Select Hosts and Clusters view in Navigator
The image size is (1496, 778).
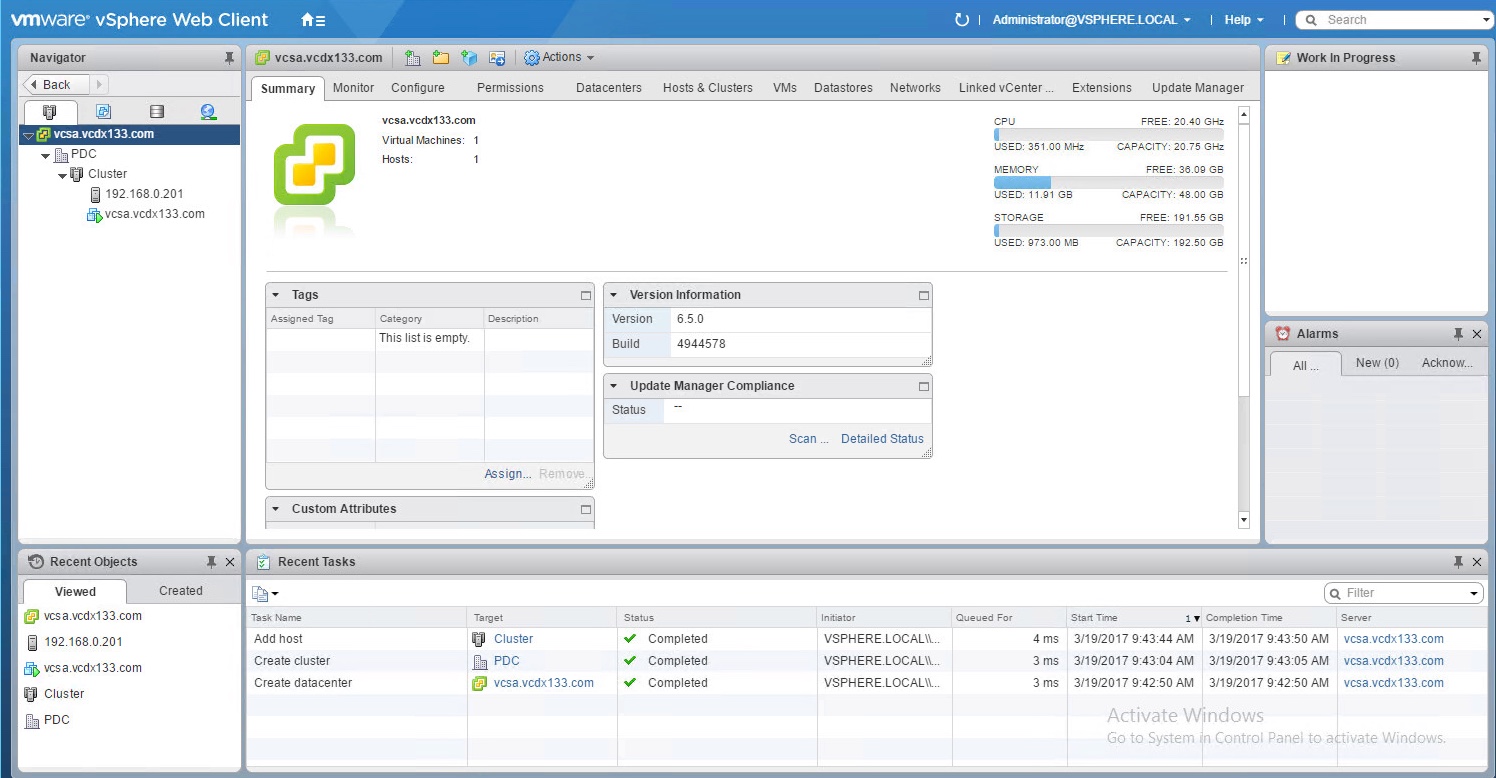click(x=49, y=112)
